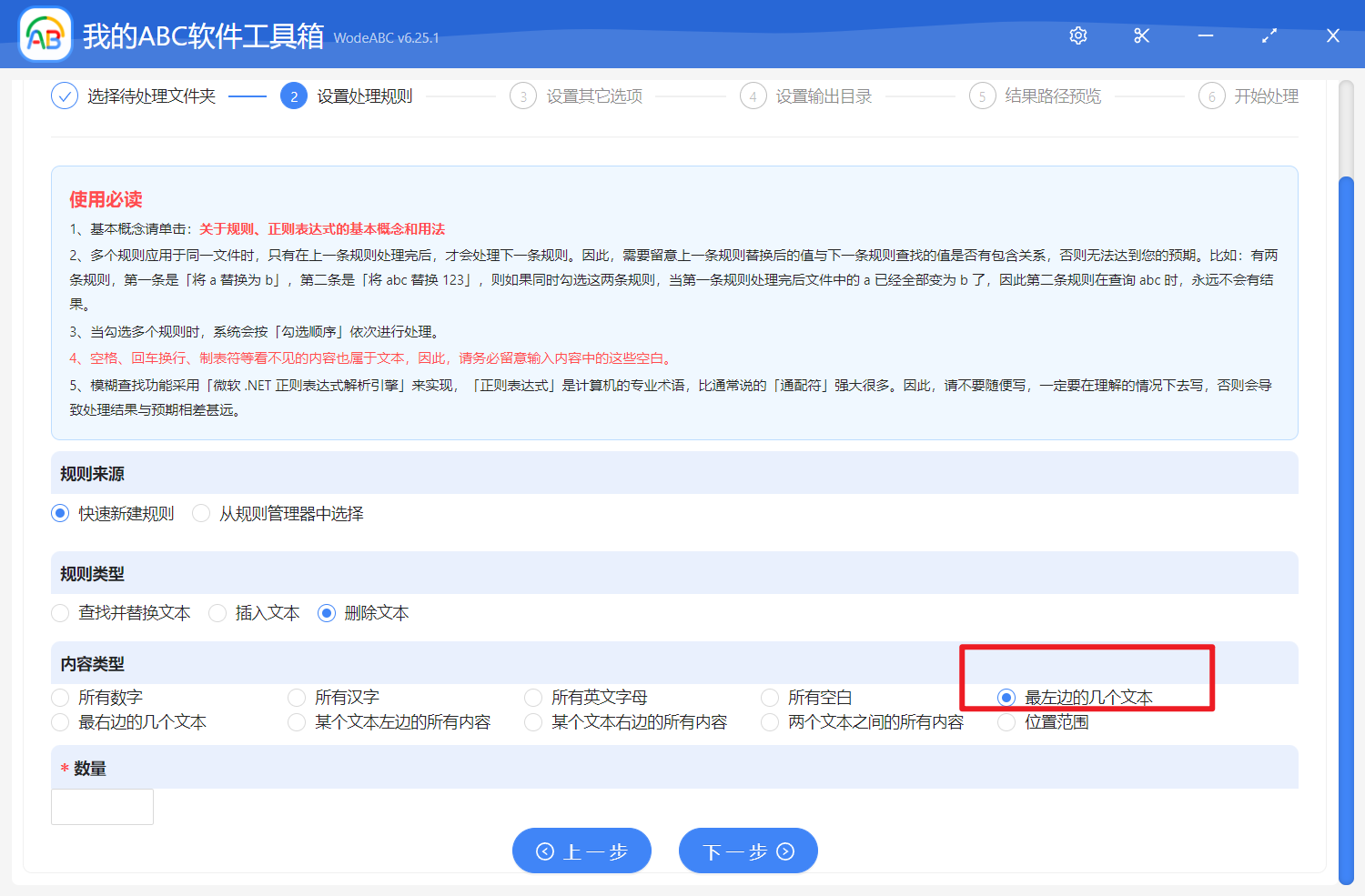Image resolution: width=1365 pixels, height=896 pixels.
Task: Click the minimize window icon
Action: 1206,35
